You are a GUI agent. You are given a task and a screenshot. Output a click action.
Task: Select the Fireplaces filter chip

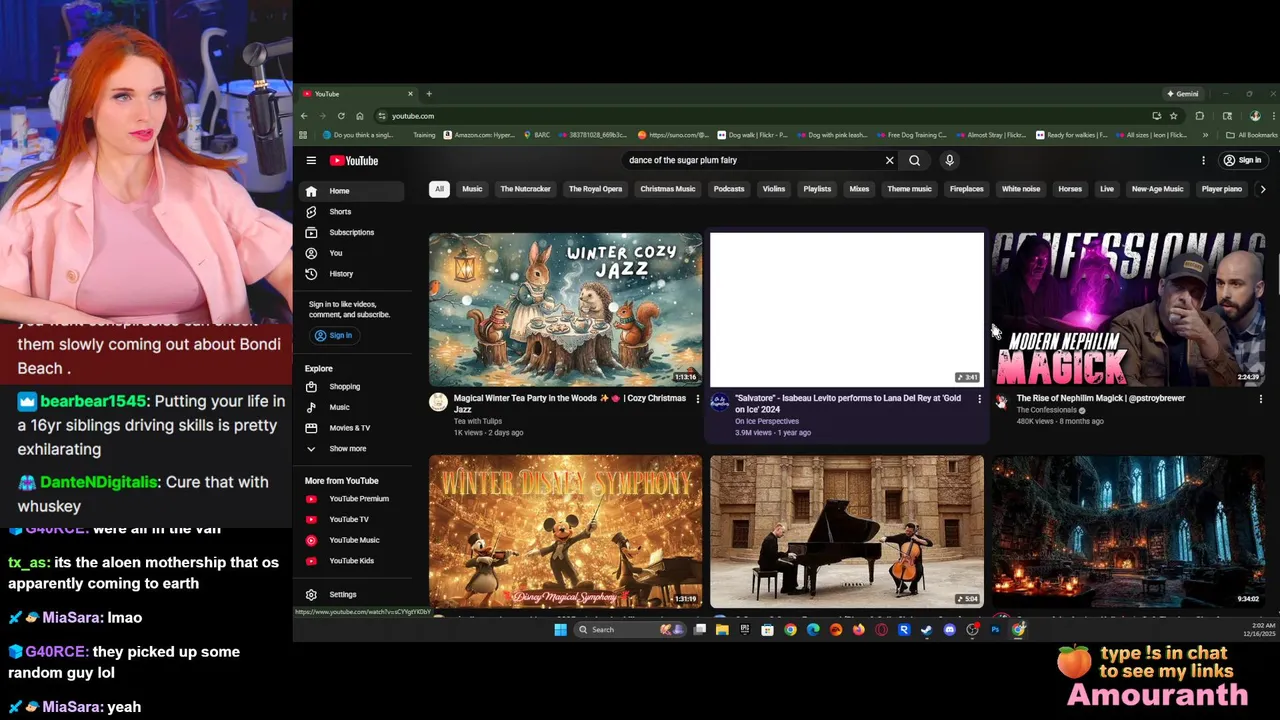click(x=967, y=189)
